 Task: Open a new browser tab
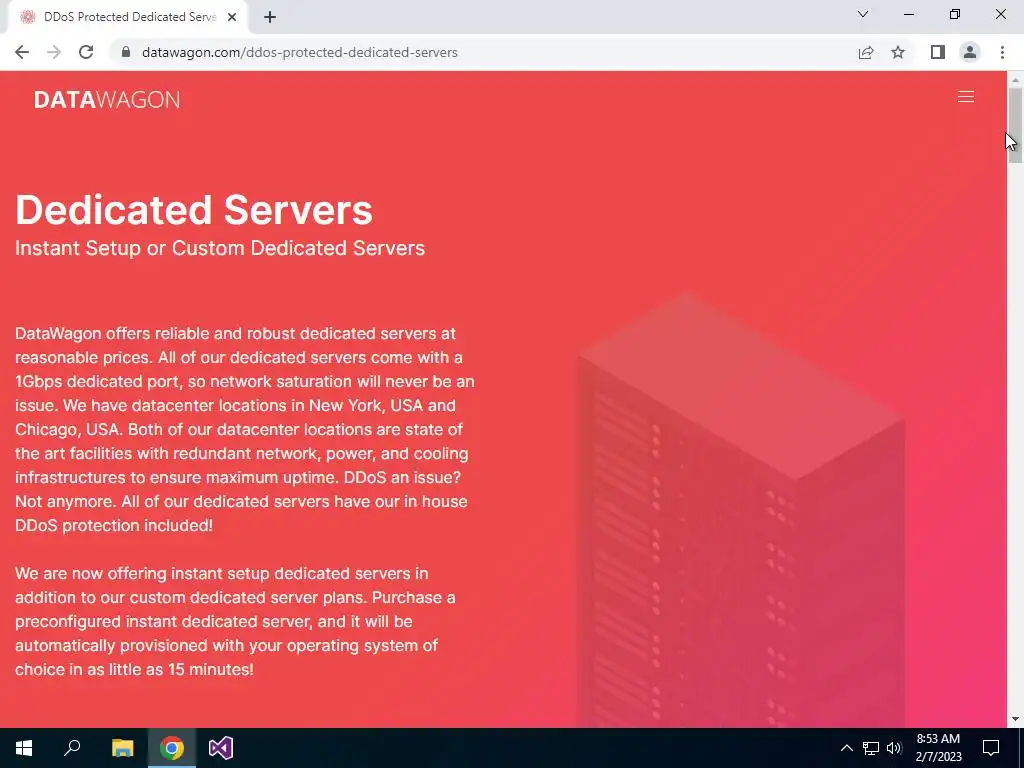(x=270, y=17)
